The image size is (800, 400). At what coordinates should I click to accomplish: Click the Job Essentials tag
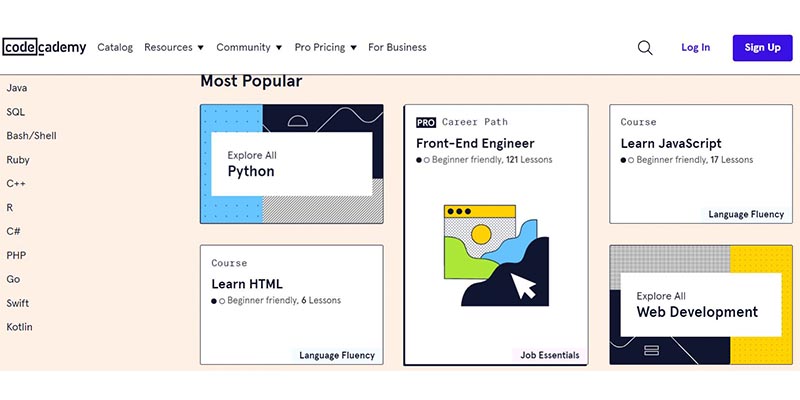pyautogui.click(x=549, y=355)
